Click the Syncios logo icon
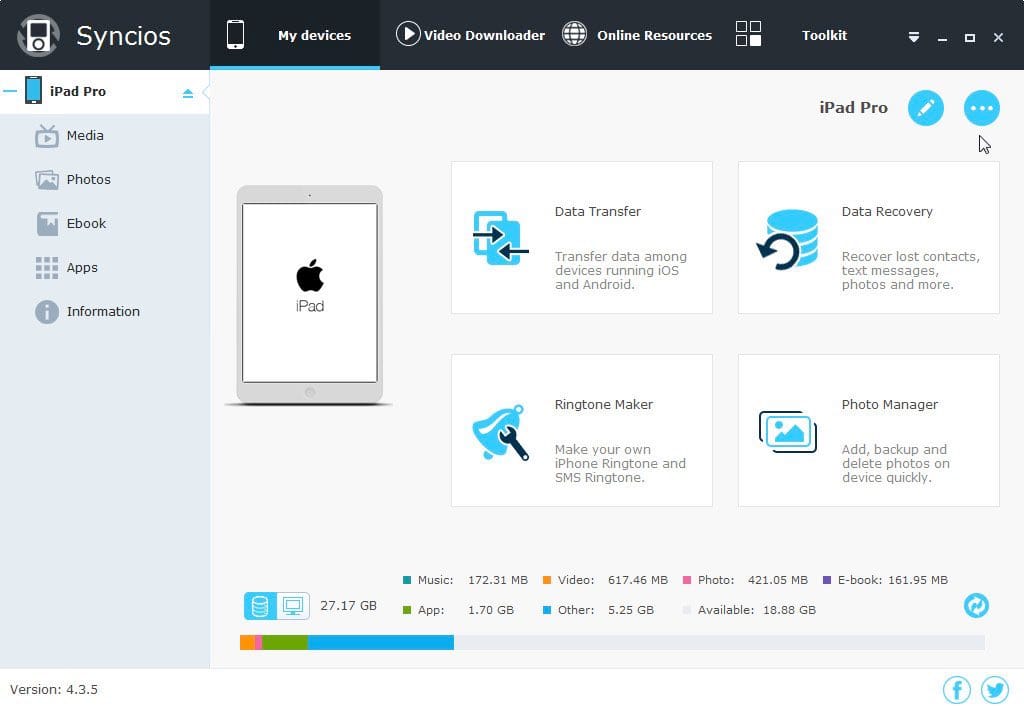This screenshot has height=712, width=1024. [38, 35]
